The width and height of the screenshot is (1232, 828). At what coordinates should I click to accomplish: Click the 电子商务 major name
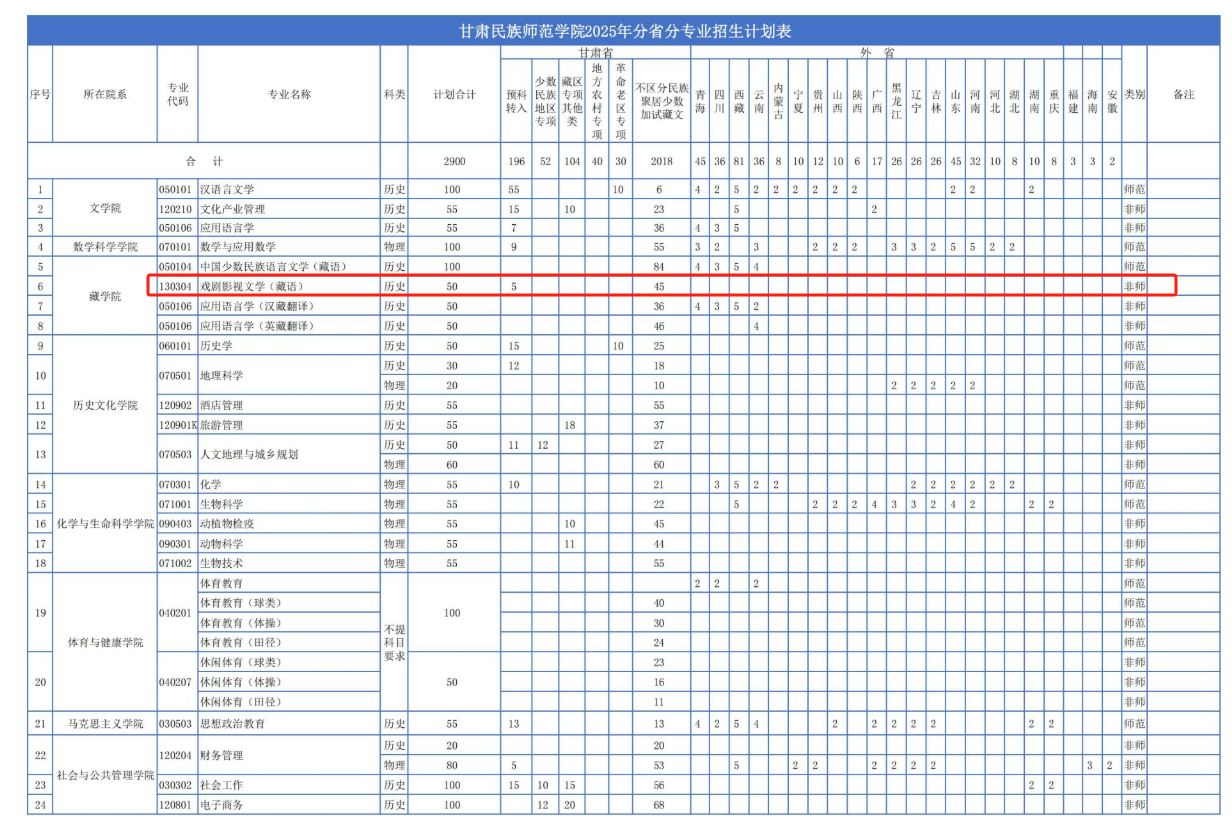pyautogui.click(x=222, y=804)
